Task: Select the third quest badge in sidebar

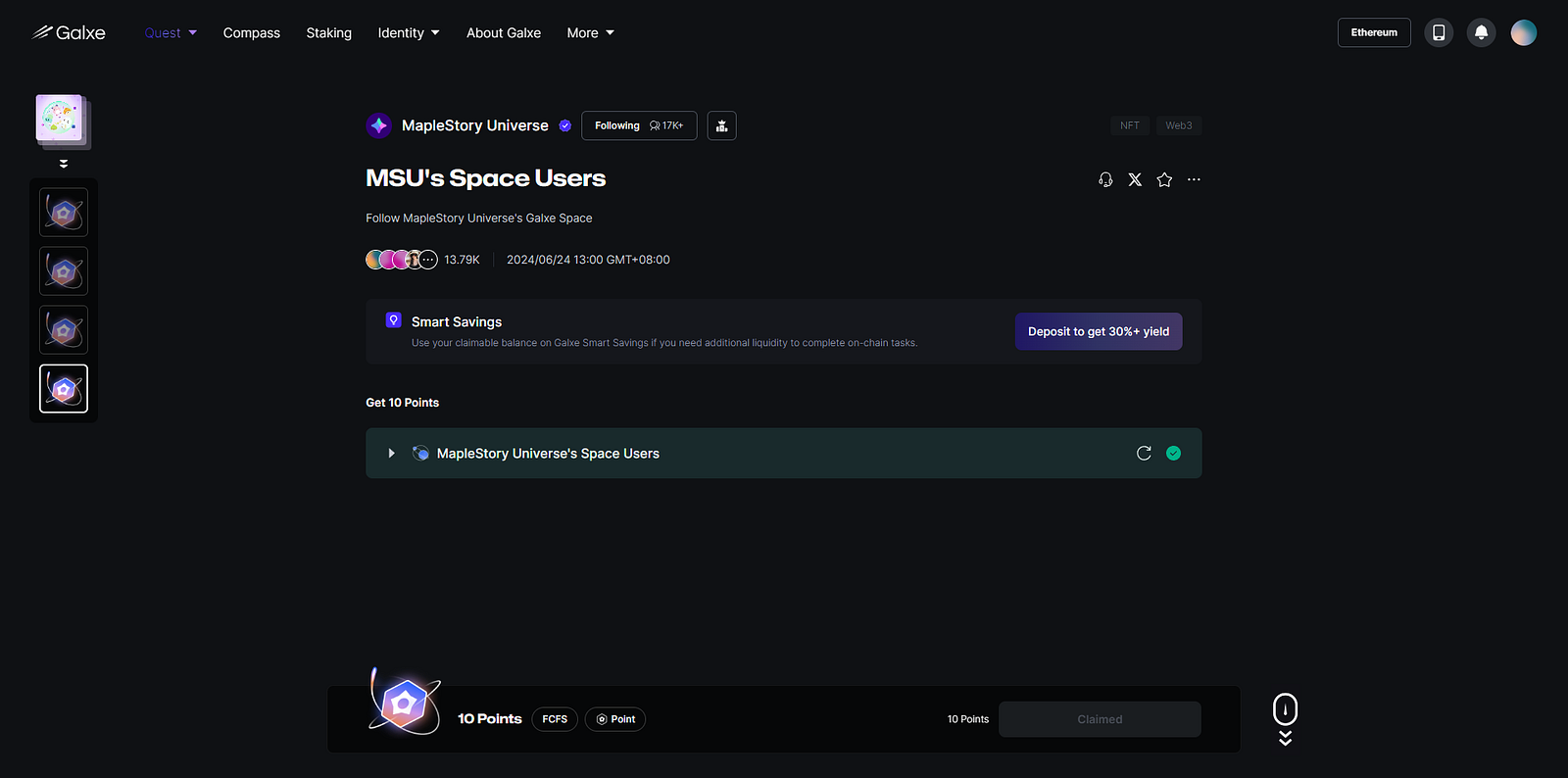Action: [x=64, y=330]
